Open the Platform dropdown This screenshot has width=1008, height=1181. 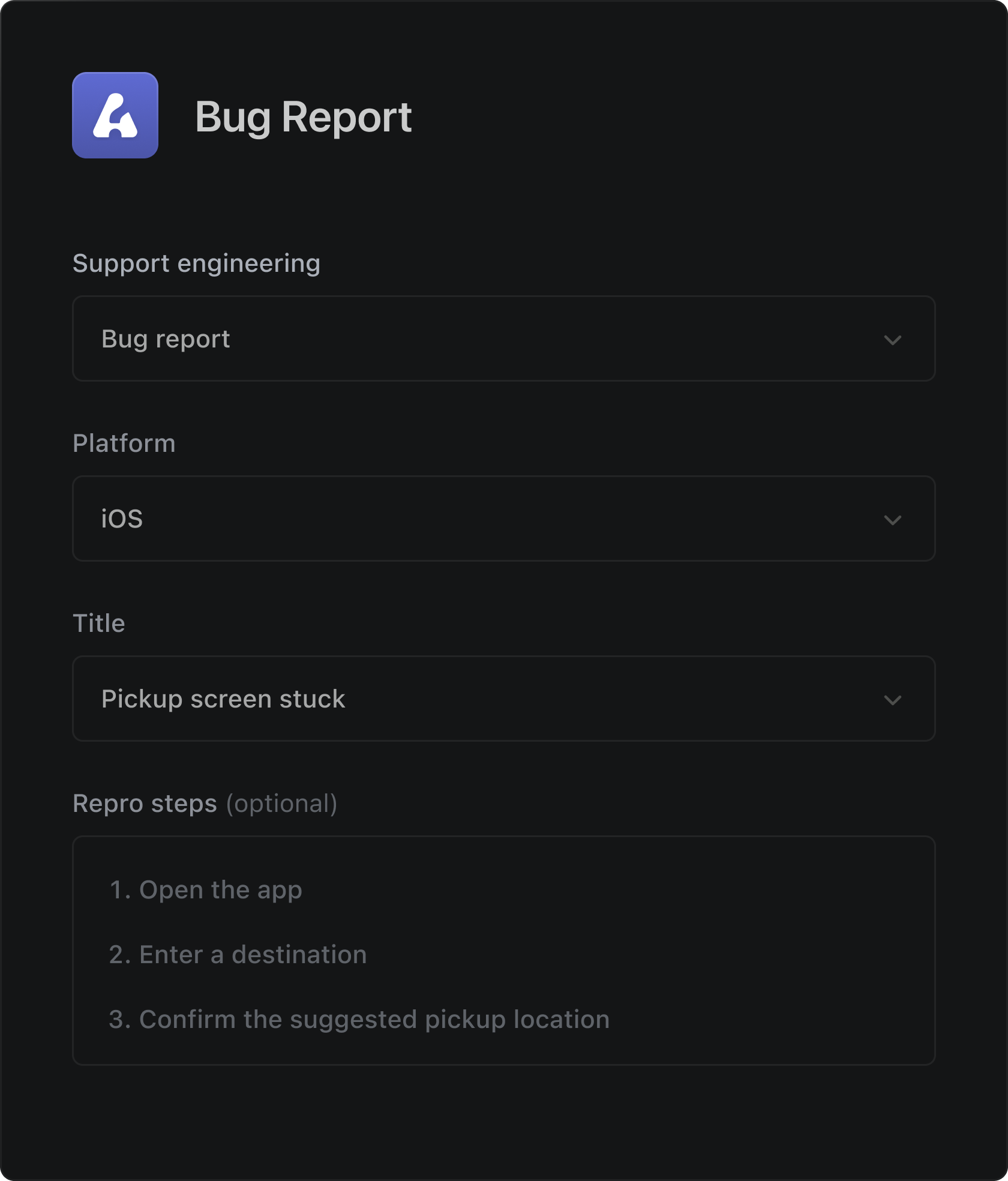coord(503,518)
